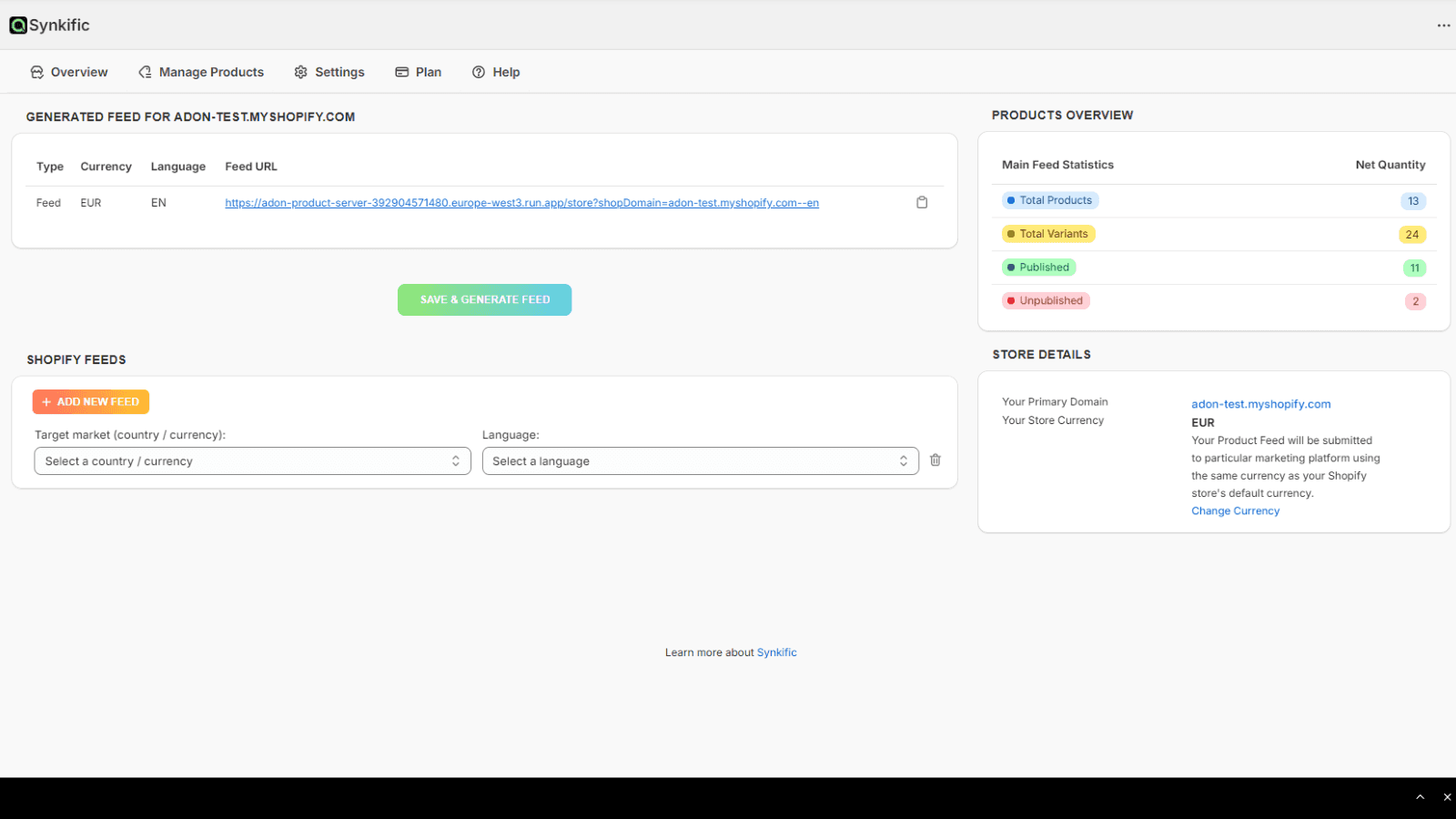Click the Add New Feed button
This screenshot has width=1456, height=819.
[x=90, y=401]
